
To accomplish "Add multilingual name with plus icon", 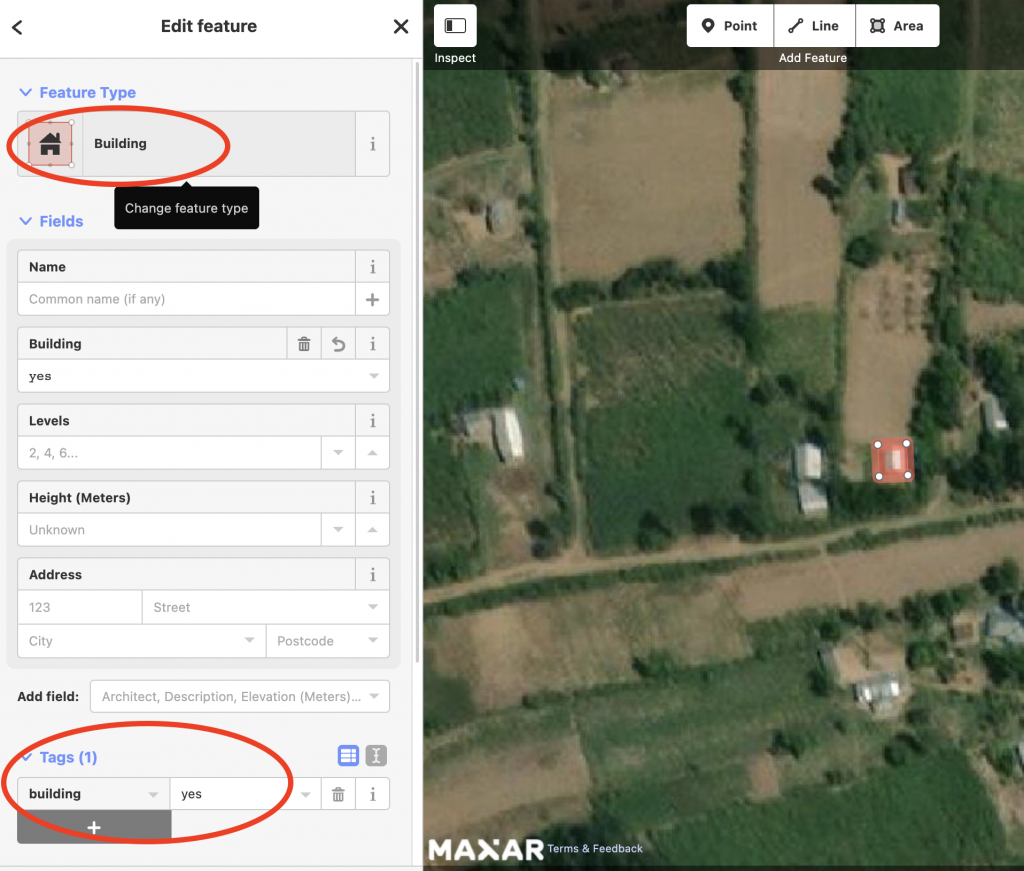I will click(x=373, y=299).
